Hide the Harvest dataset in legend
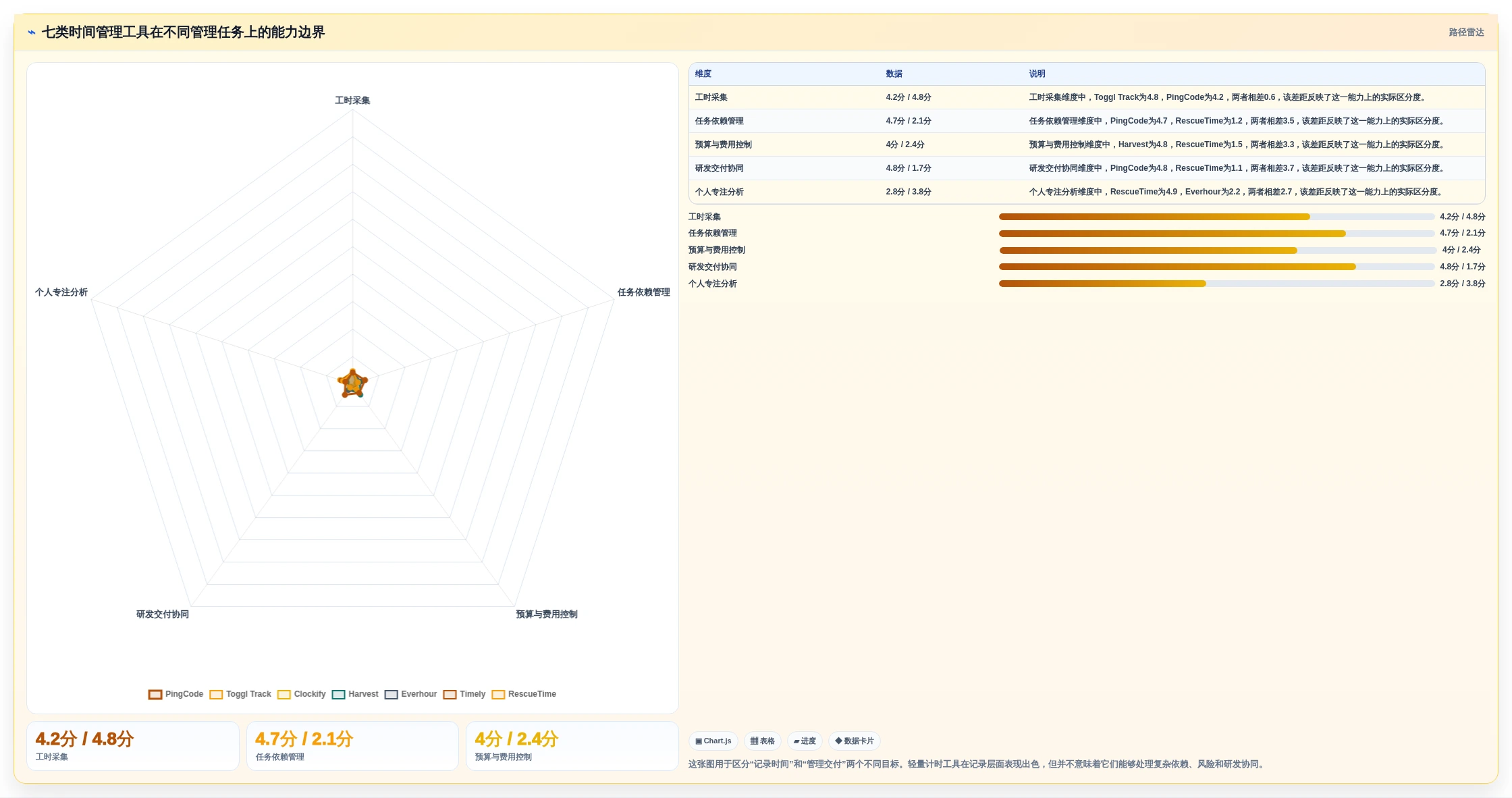 pyautogui.click(x=355, y=694)
